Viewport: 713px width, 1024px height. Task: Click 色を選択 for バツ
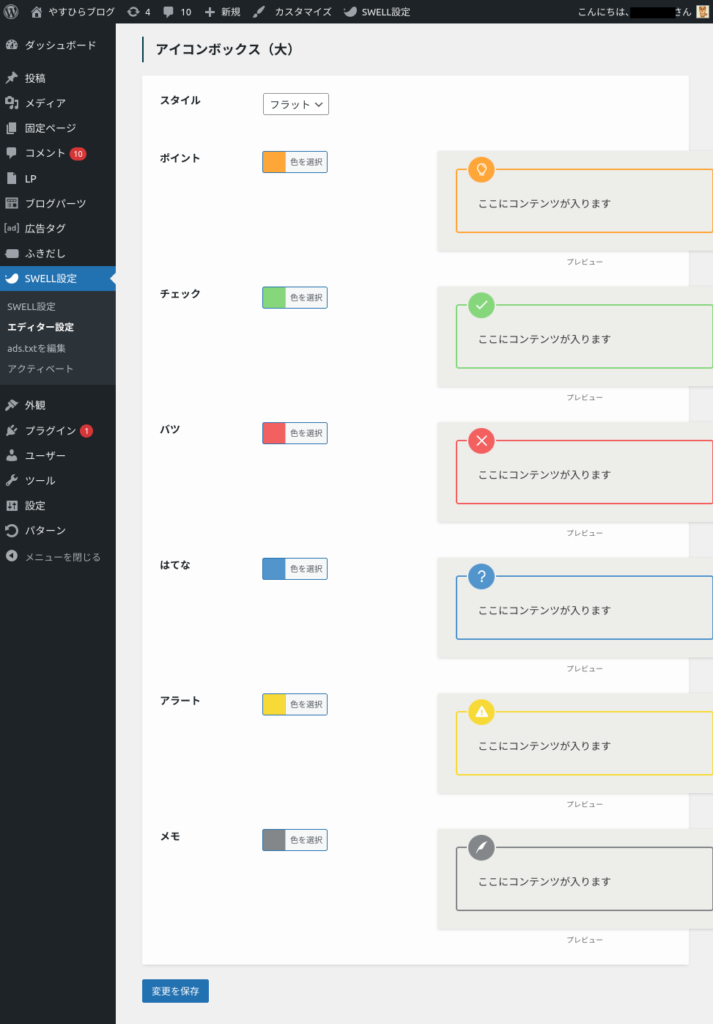306,433
